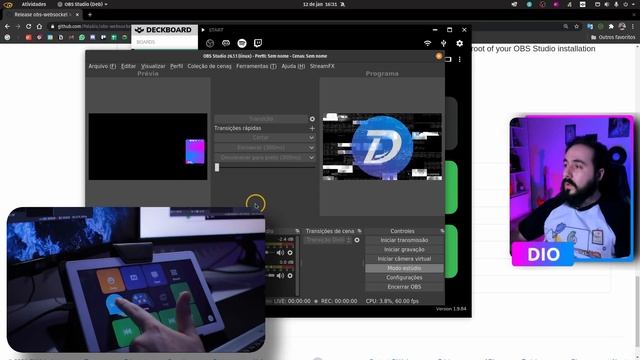Viewport: 640px width, 360px height.
Task: Mute the first audio mixer channel
Action: pos(280,253)
